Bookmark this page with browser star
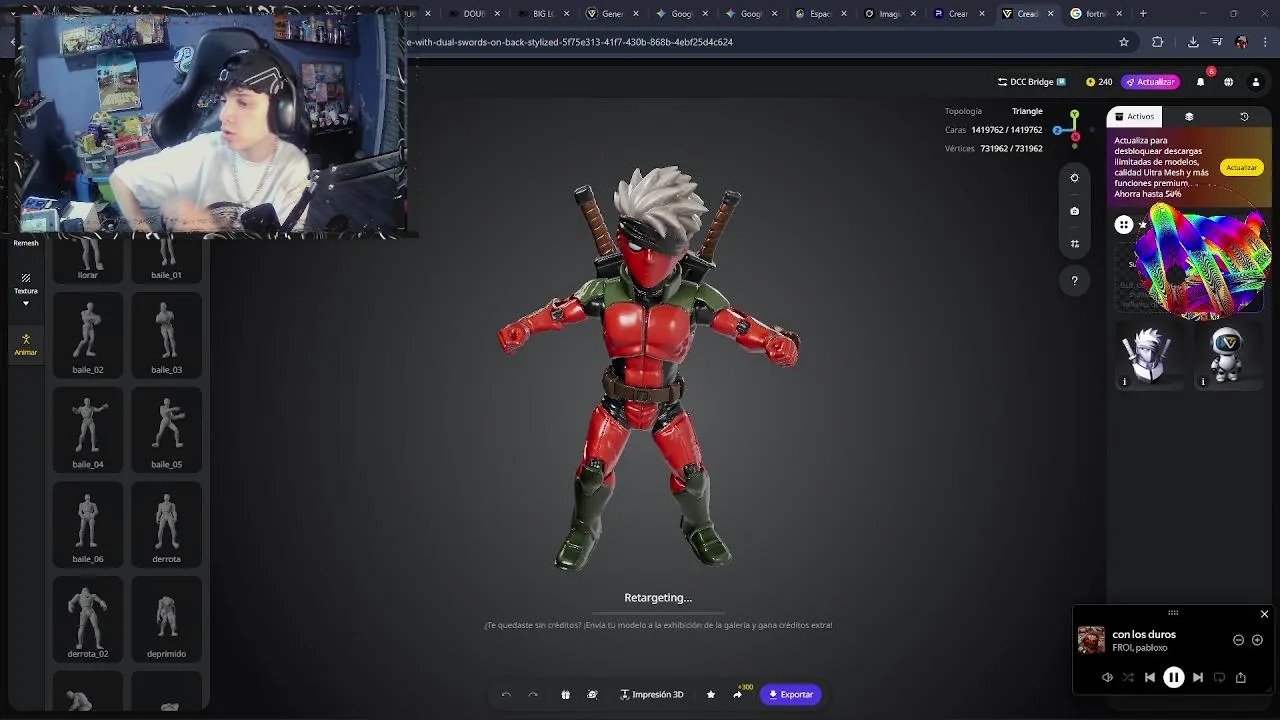This screenshot has height=720, width=1280. click(1124, 42)
